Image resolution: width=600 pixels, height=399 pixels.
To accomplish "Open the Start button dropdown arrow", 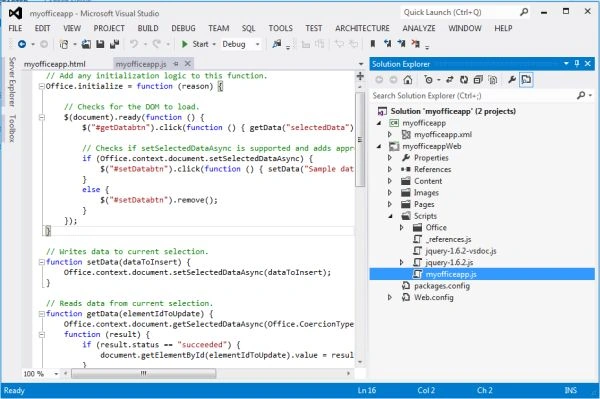I will pyautogui.click(x=214, y=44).
